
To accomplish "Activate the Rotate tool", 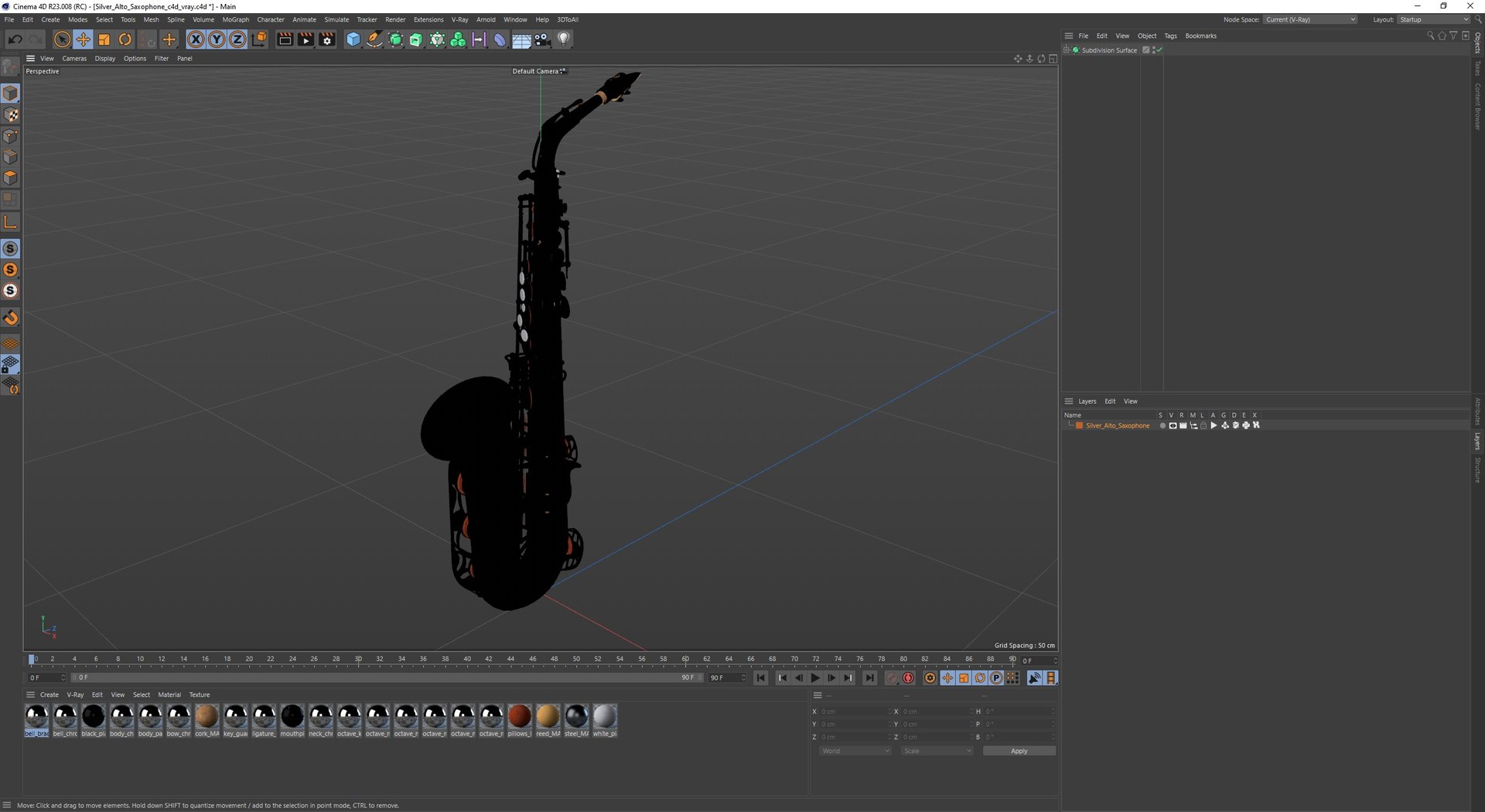I will click(125, 39).
